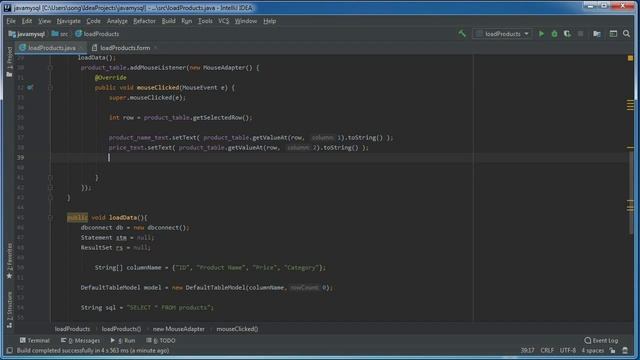Viewport: 640px width, 360px height.
Task: Collapse the mouseClicked method fold marker
Action: pos(51,88)
